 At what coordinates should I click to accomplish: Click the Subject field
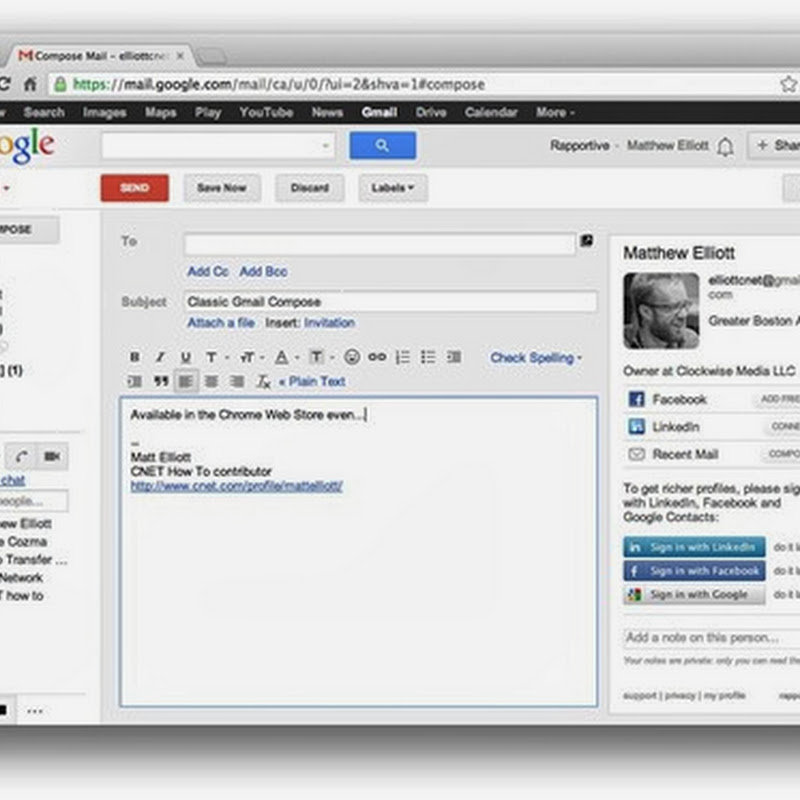pyautogui.click(x=390, y=302)
